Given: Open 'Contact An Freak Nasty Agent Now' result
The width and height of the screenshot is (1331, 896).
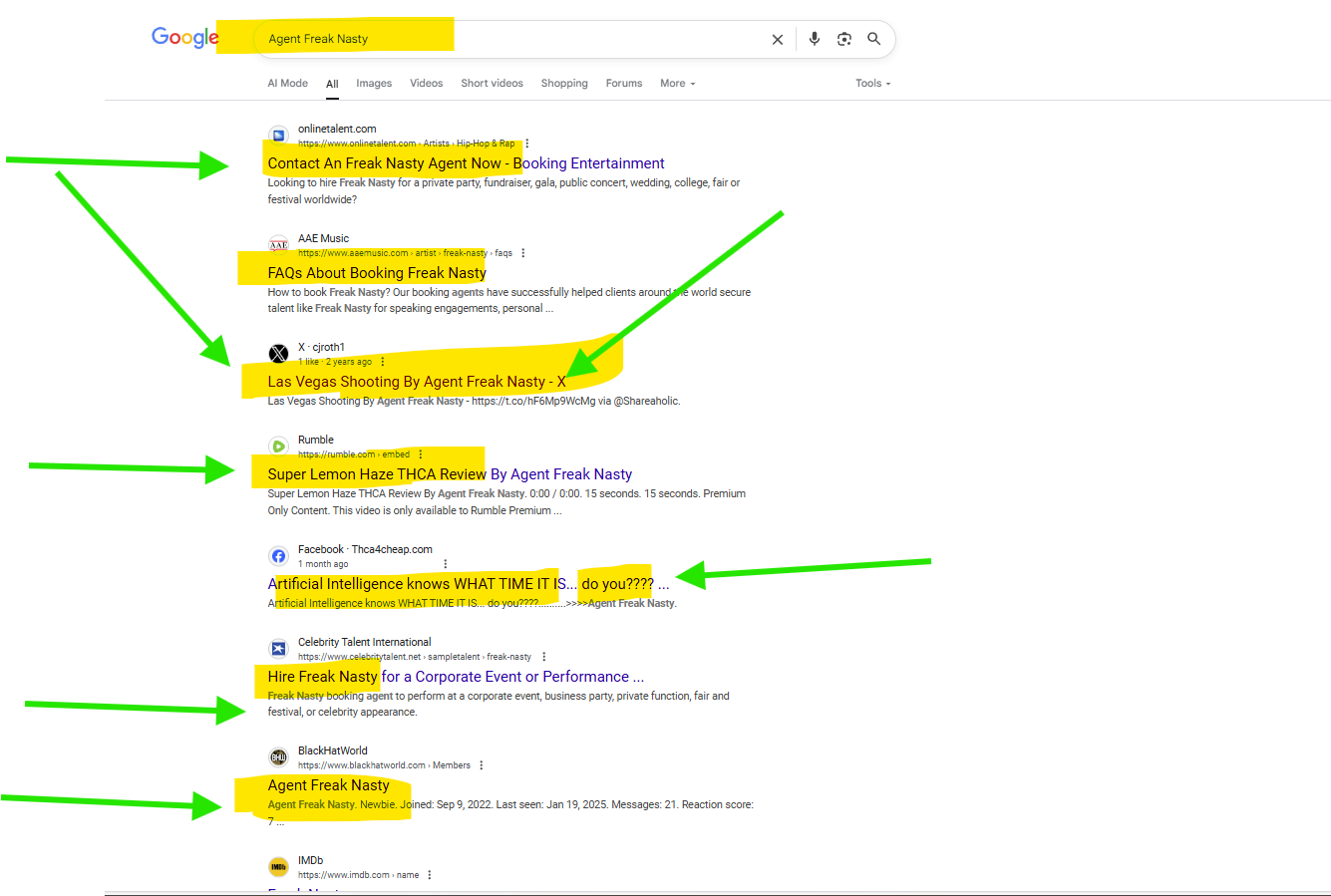Looking at the screenshot, I should (x=466, y=163).
